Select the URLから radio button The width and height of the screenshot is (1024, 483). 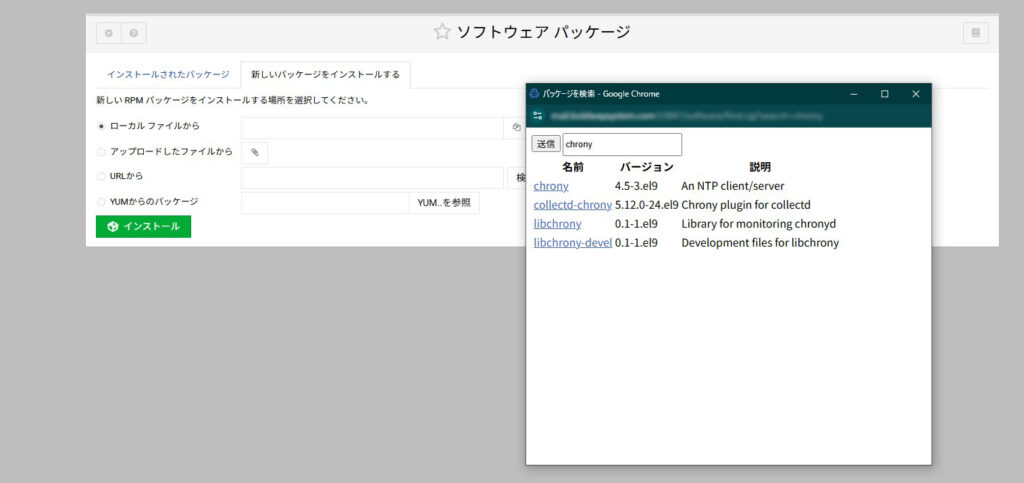tap(101, 177)
